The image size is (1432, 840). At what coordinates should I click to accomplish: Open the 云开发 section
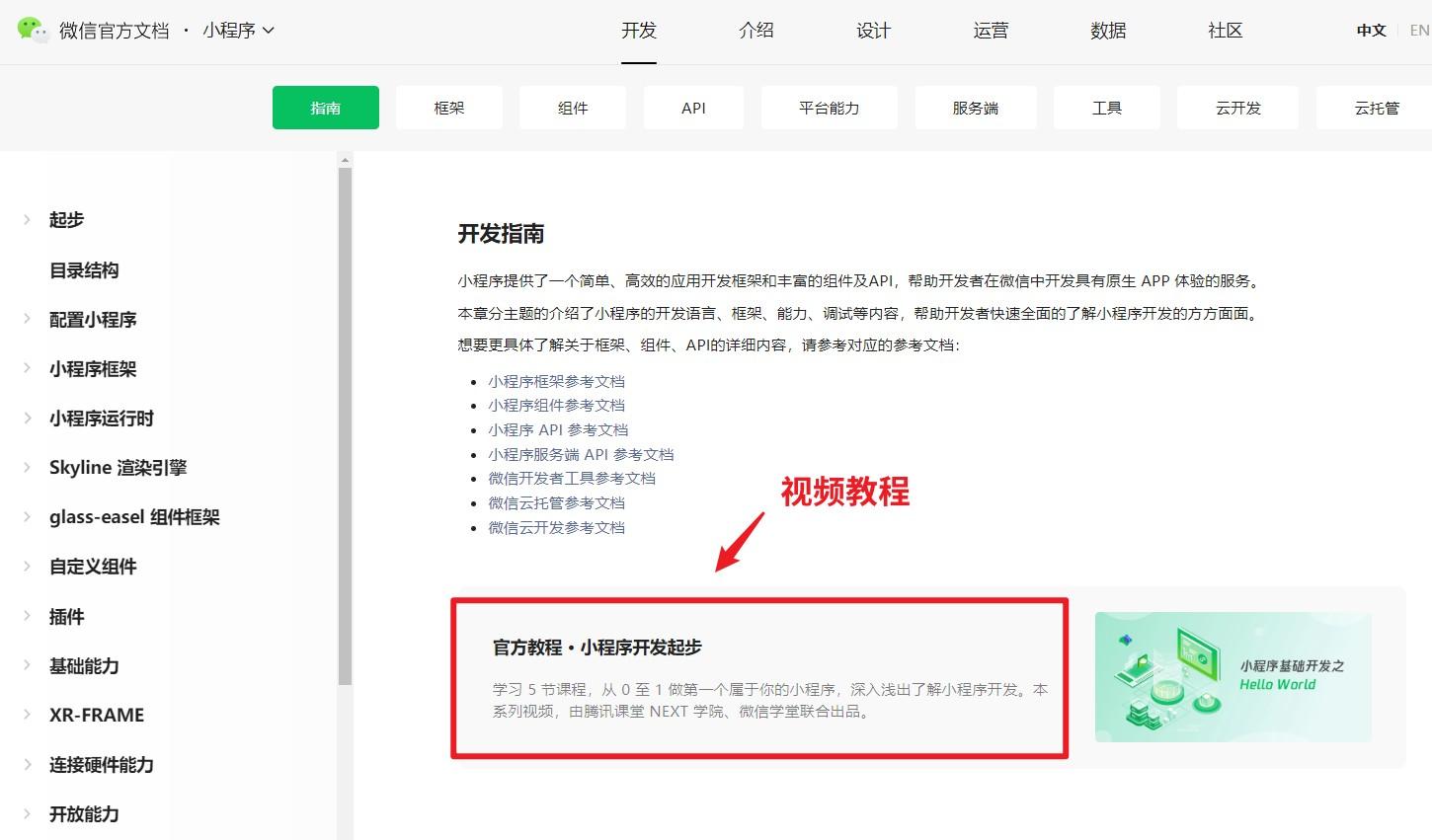point(1238,108)
